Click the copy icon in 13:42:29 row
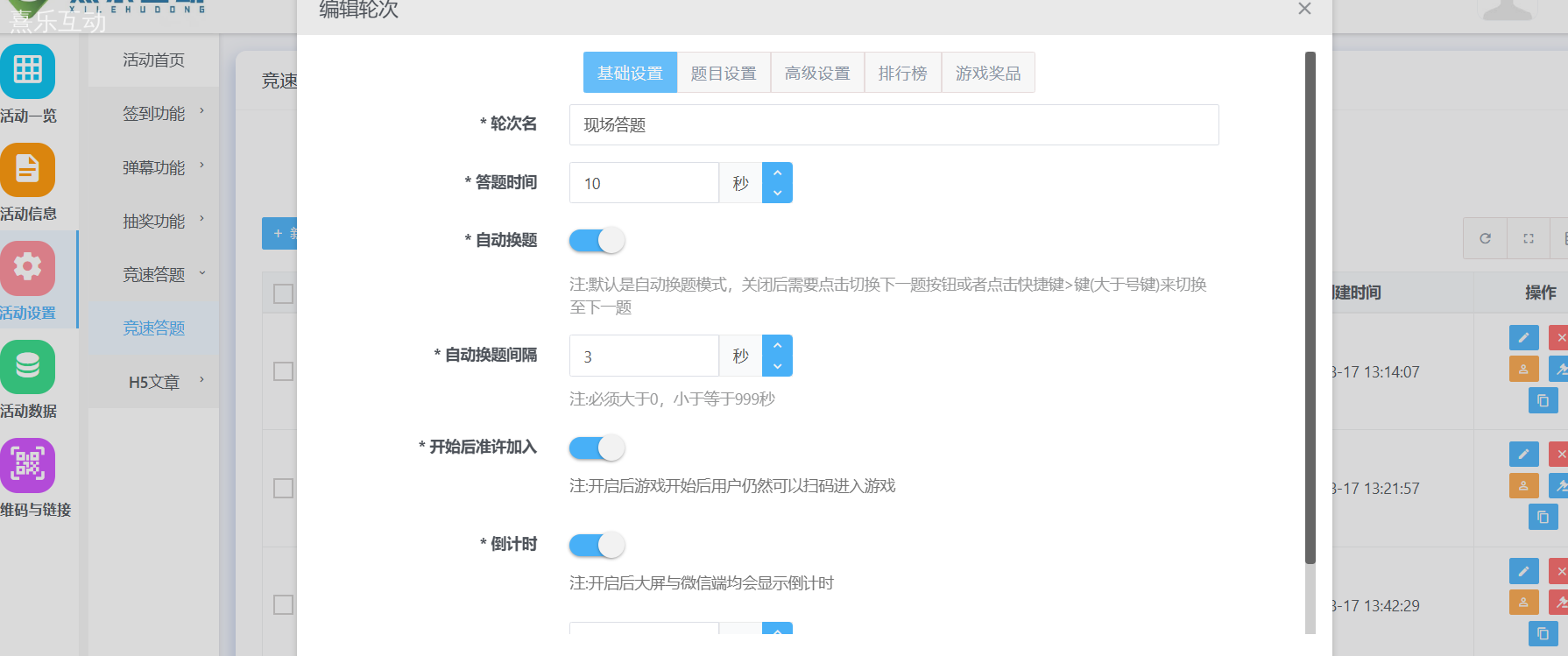1568x656 pixels. 1543,633
